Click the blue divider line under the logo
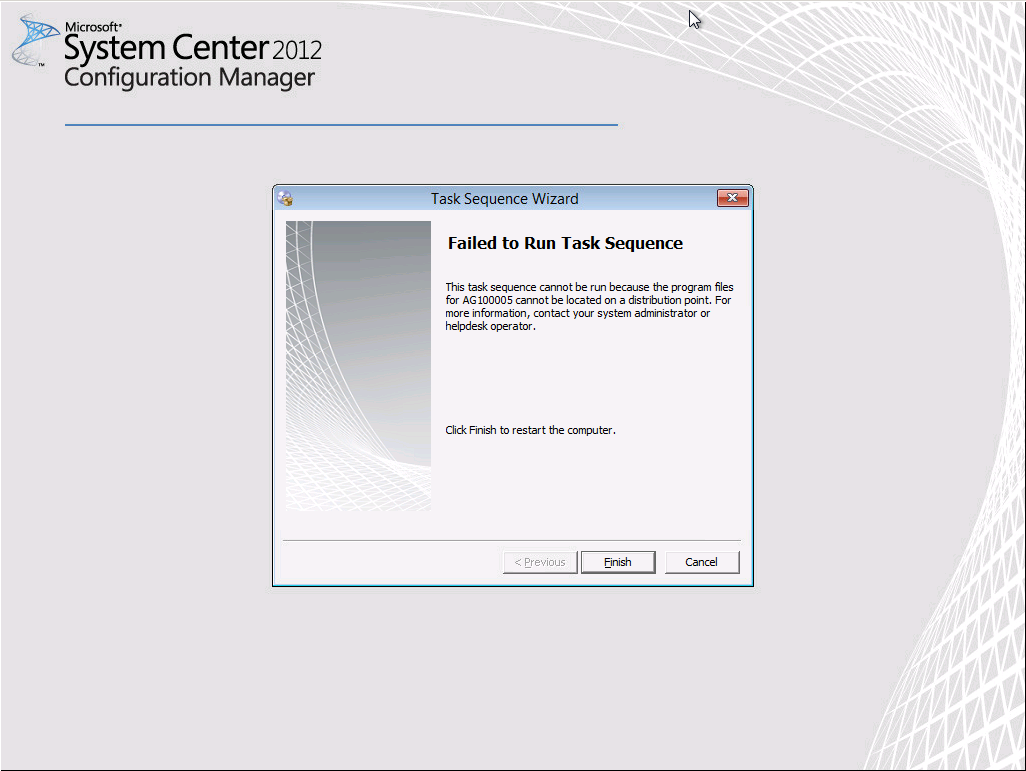Image resolution: width=1026 pixels, height=771 pixels. point(340,124)
